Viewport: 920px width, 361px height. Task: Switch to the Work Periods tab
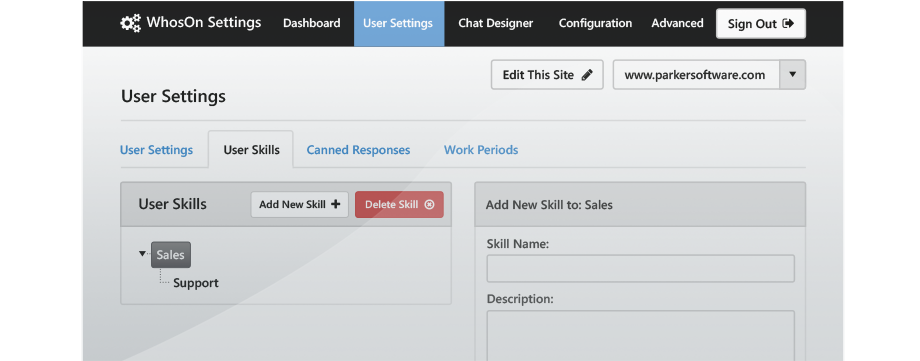pos(481,150)
